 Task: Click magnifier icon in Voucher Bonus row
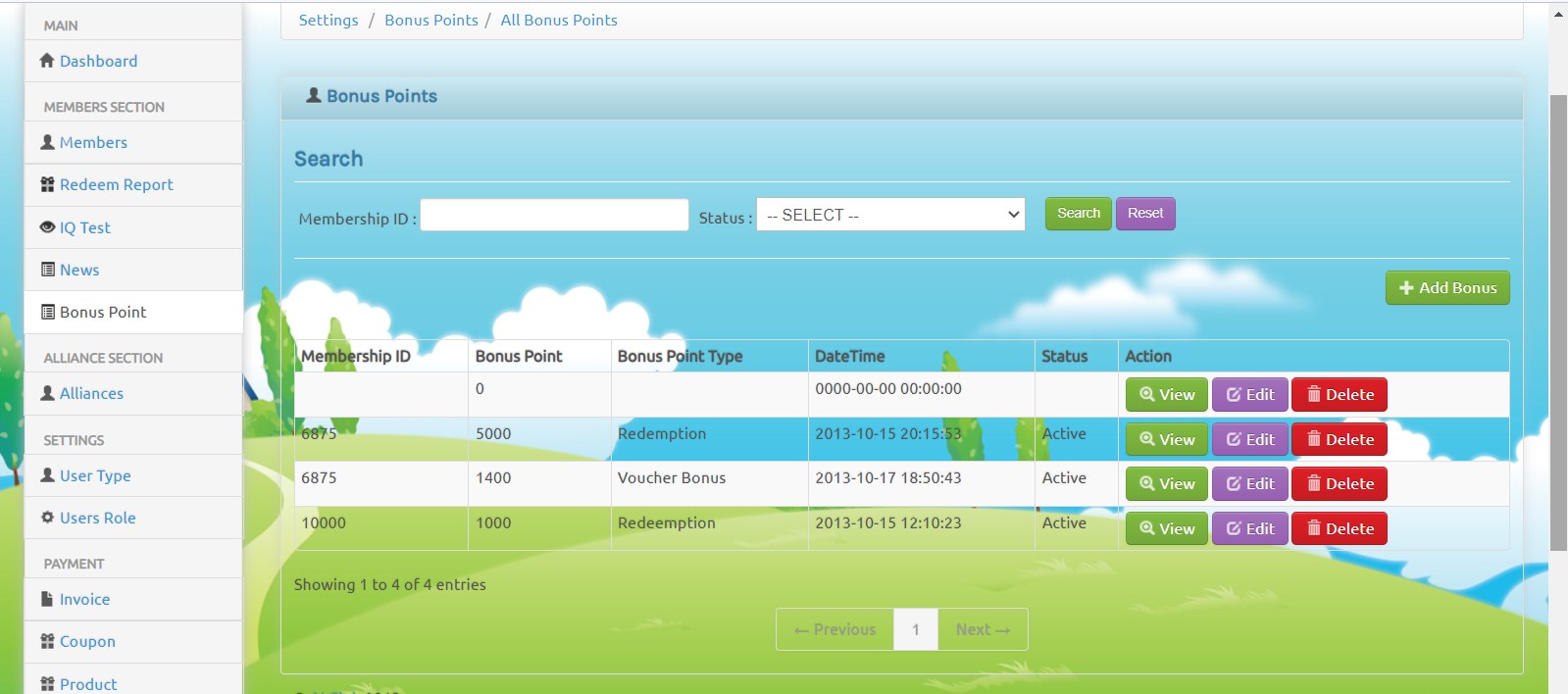[x=1146, y=483]
